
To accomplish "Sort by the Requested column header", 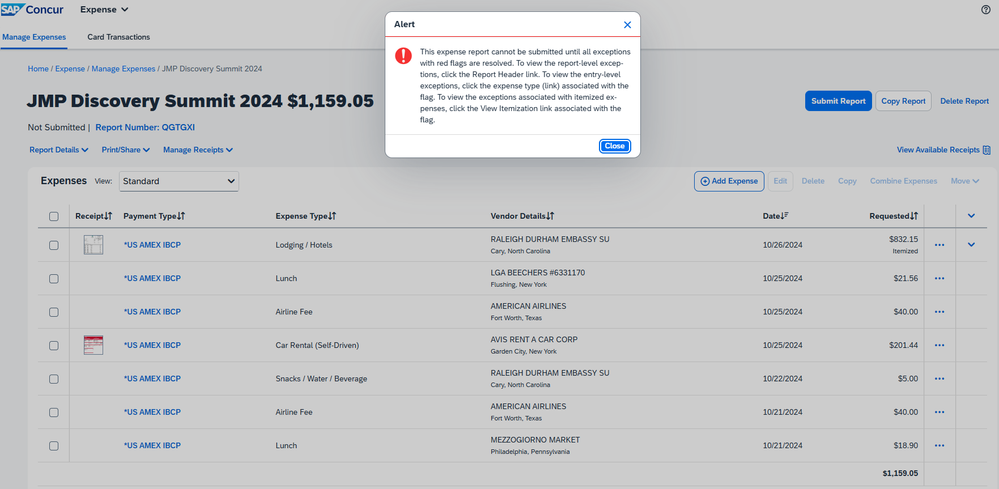I will 894,216.
